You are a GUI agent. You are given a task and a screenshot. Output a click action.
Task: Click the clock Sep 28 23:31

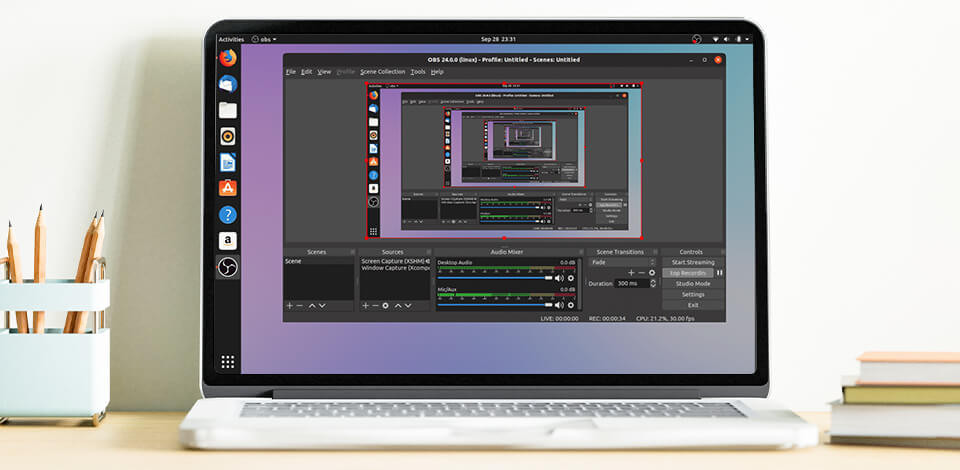pos(498,39)
